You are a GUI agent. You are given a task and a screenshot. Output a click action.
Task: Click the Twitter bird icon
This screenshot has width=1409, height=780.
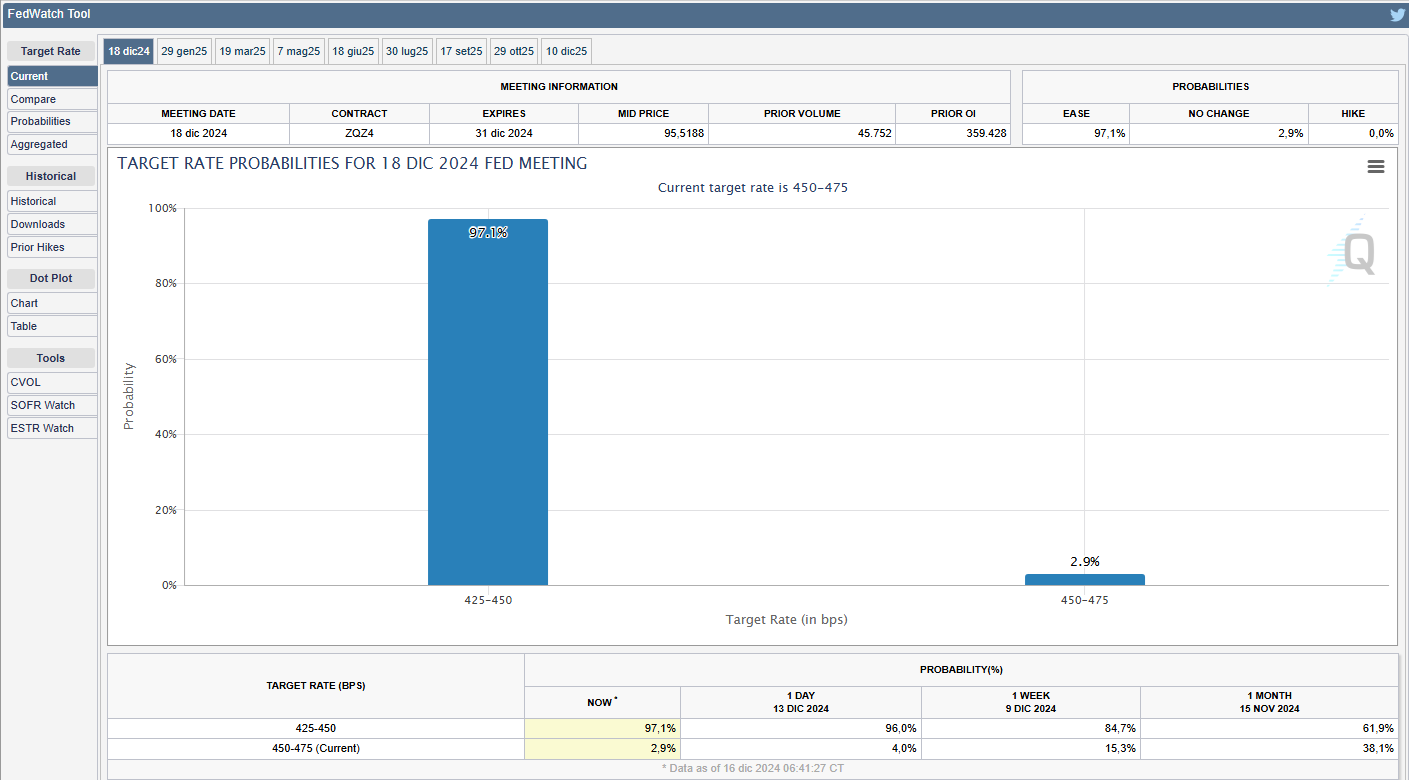[1397, 15]
